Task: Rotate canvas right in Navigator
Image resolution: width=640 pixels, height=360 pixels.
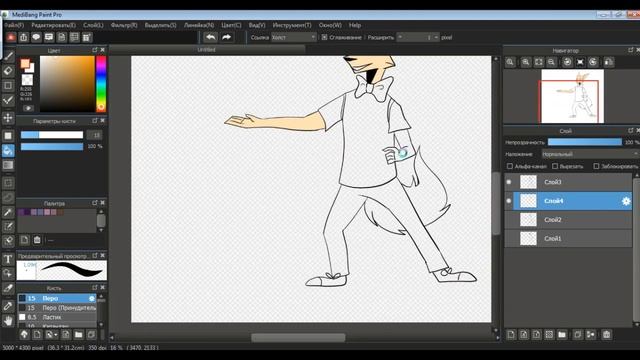Action: 593,62
